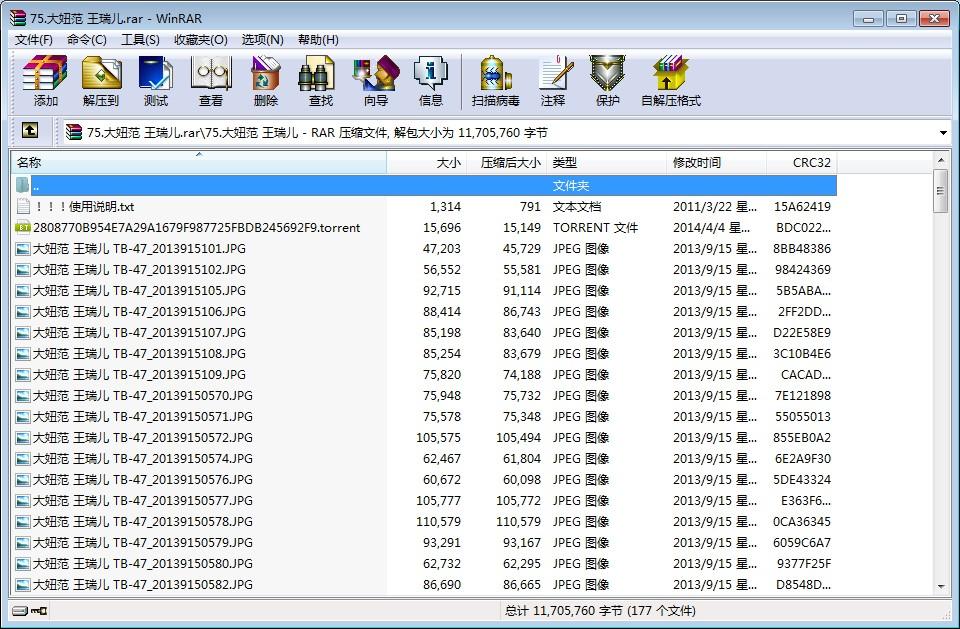This screenshot has height=629, width=960.
Task: Expand the address bar path dropdown
Action: (943, 132)
